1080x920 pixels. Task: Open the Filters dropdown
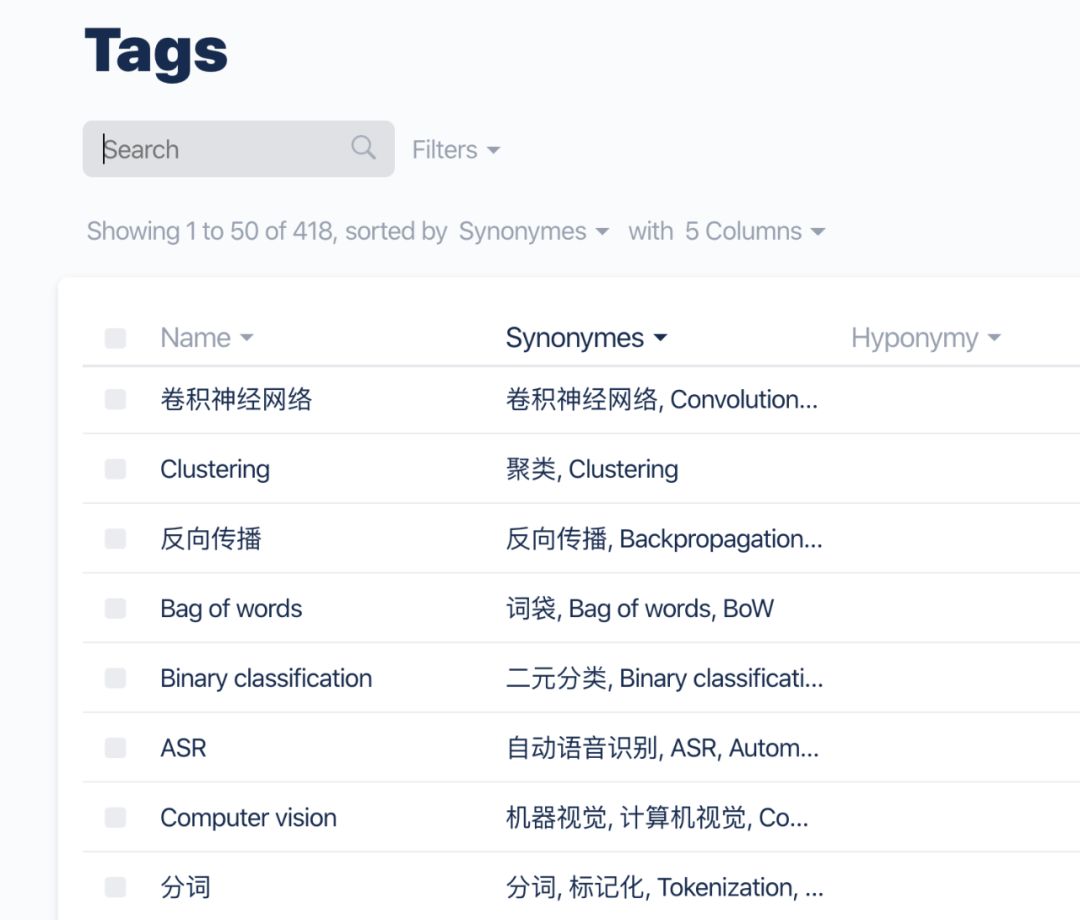click(456, 149)
